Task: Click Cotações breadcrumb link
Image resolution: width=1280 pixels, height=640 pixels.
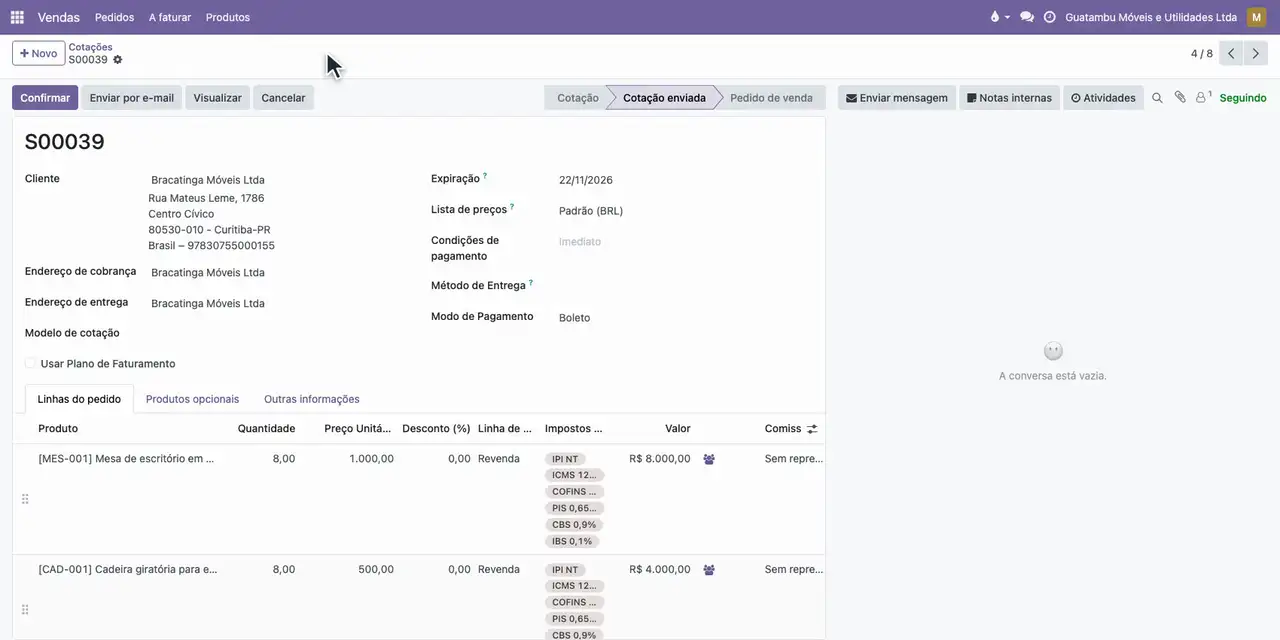Action: tap(90, 47)
